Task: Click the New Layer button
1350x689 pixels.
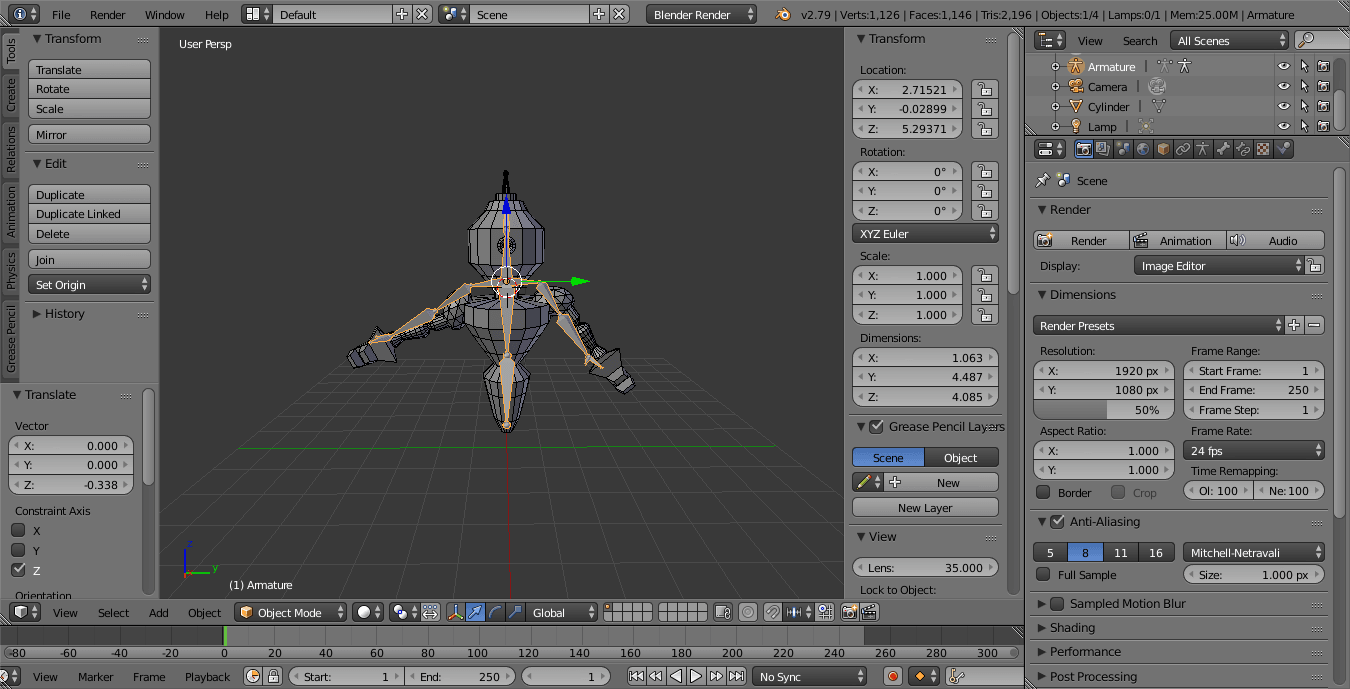Action: [x=924, y=507]
